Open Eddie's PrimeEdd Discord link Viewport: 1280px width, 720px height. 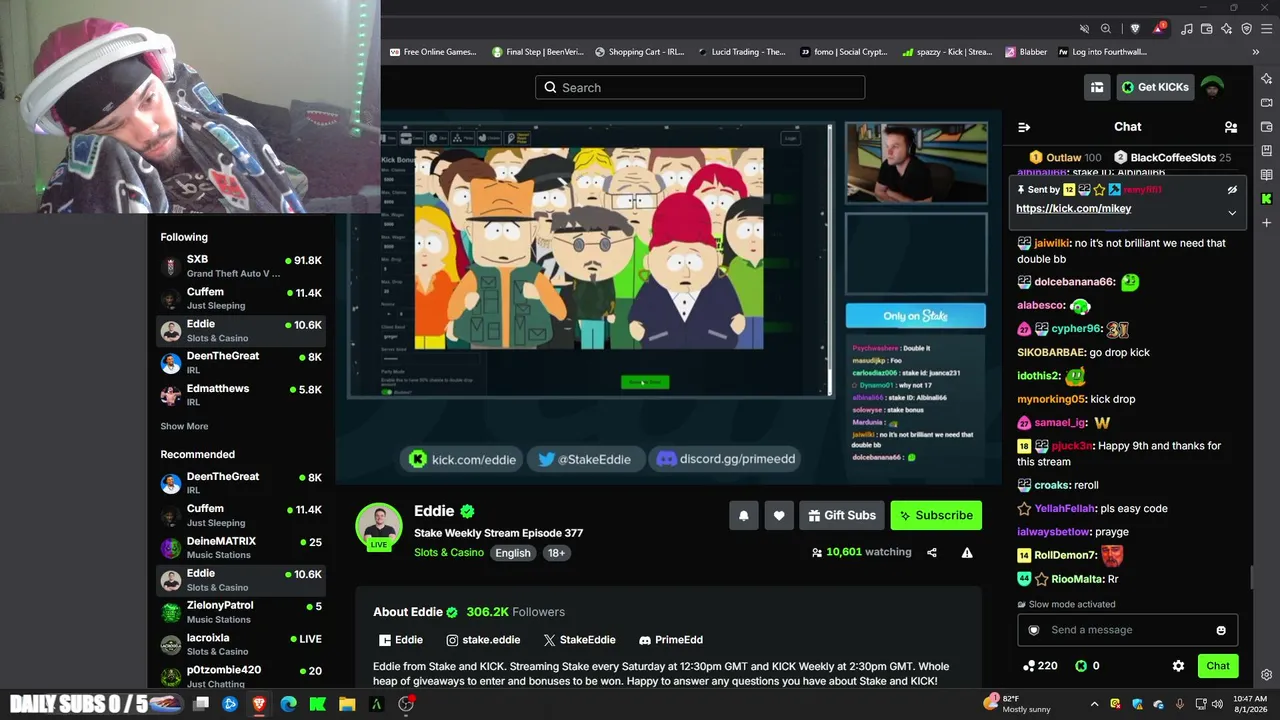[671, 640]
